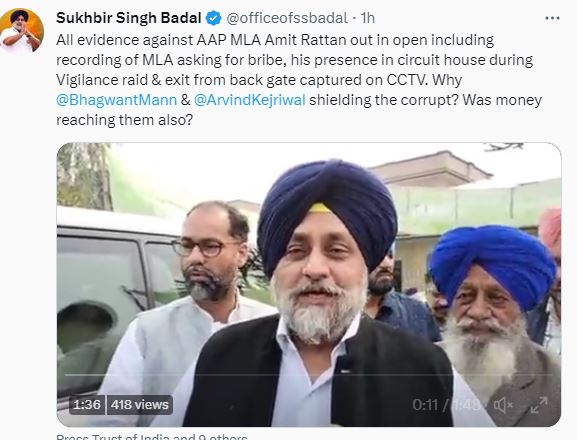577x440 pixels.
Task: Click the 418 views counter
Action: click(139, 405)
